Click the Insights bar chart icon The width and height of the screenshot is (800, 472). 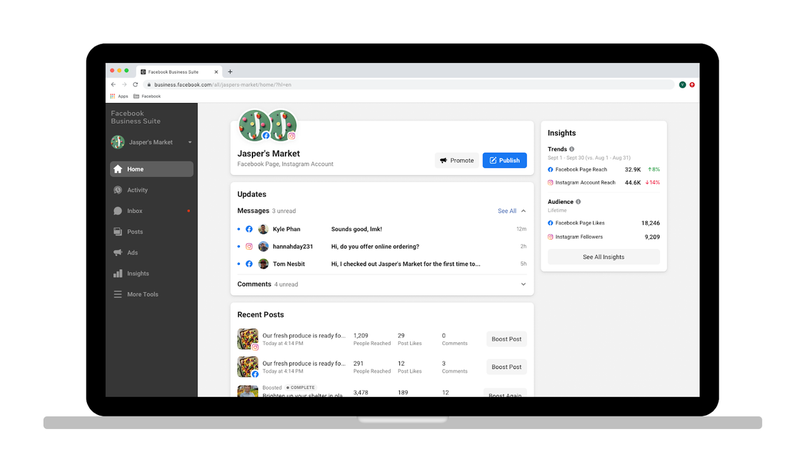click(118, 274)
